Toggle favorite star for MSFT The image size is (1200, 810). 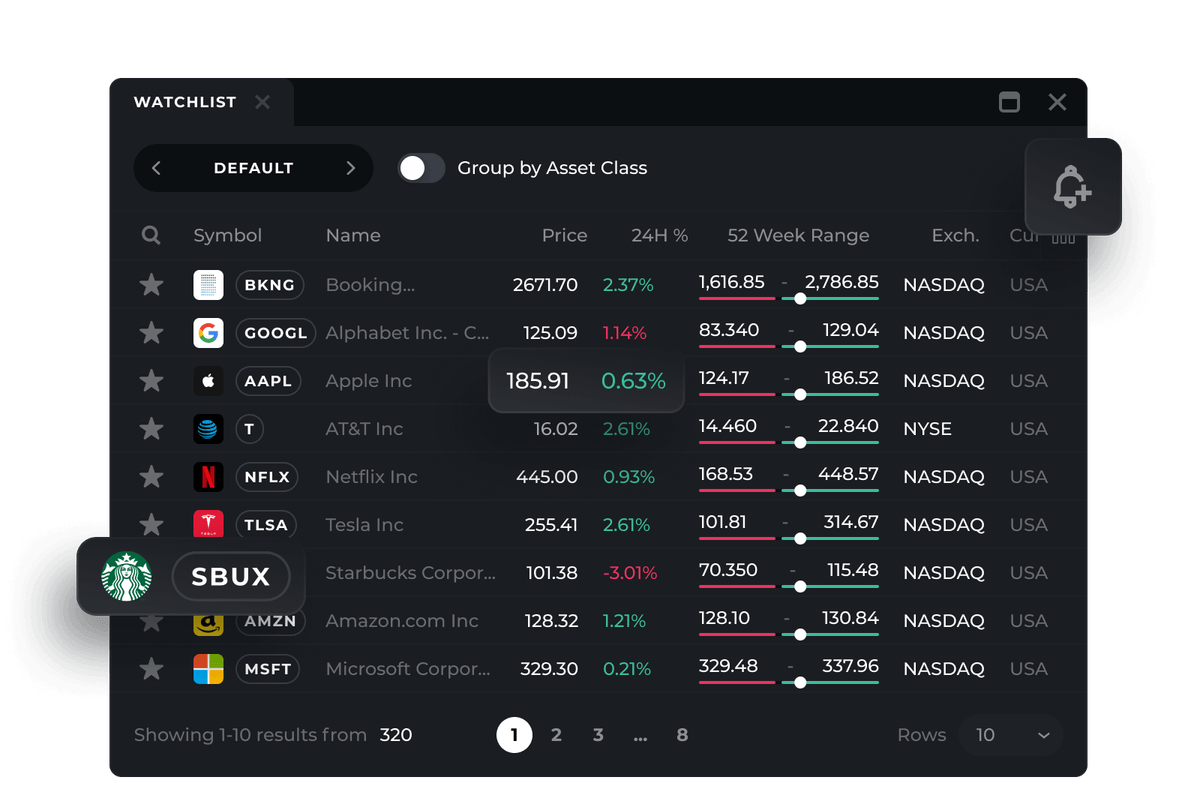tap(151, 669)
